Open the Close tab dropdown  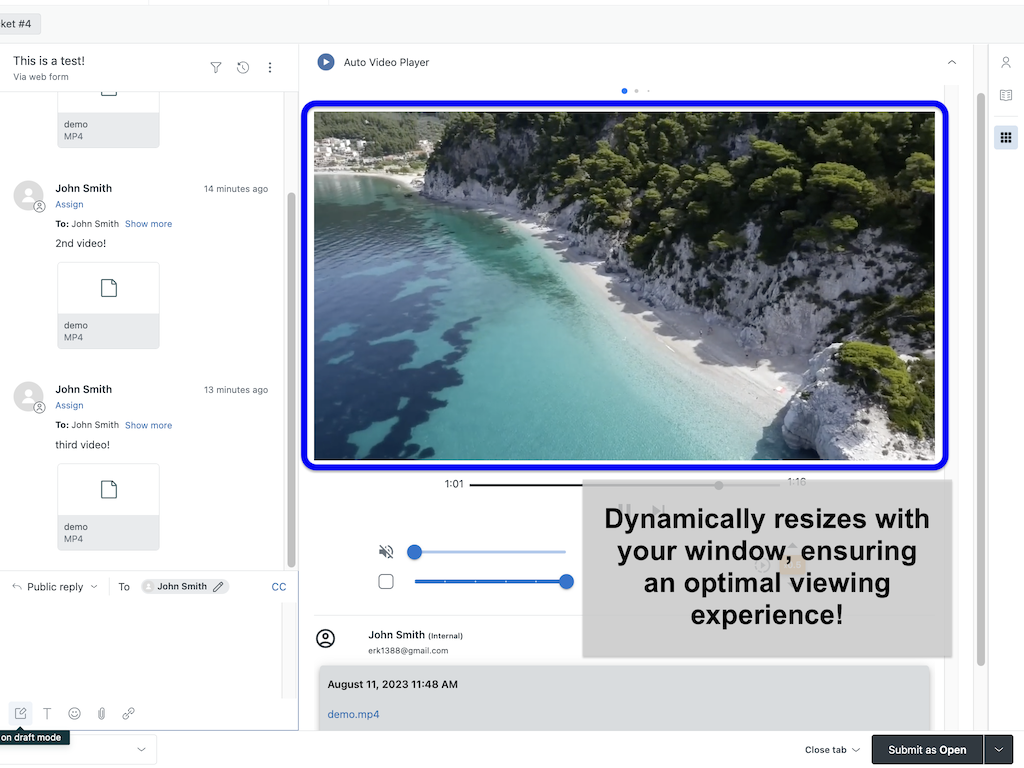point(832,750)
